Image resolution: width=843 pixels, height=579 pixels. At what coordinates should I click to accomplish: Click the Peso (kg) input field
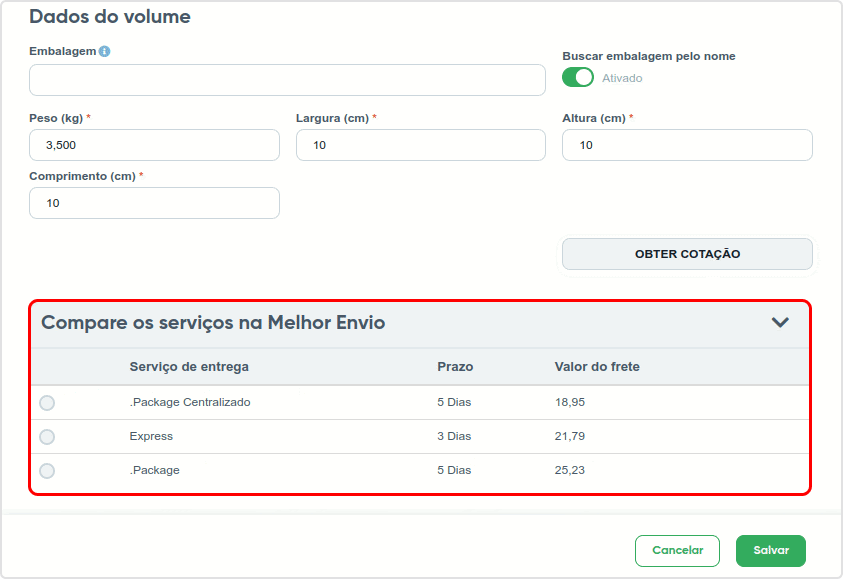[x=154, y=145]
